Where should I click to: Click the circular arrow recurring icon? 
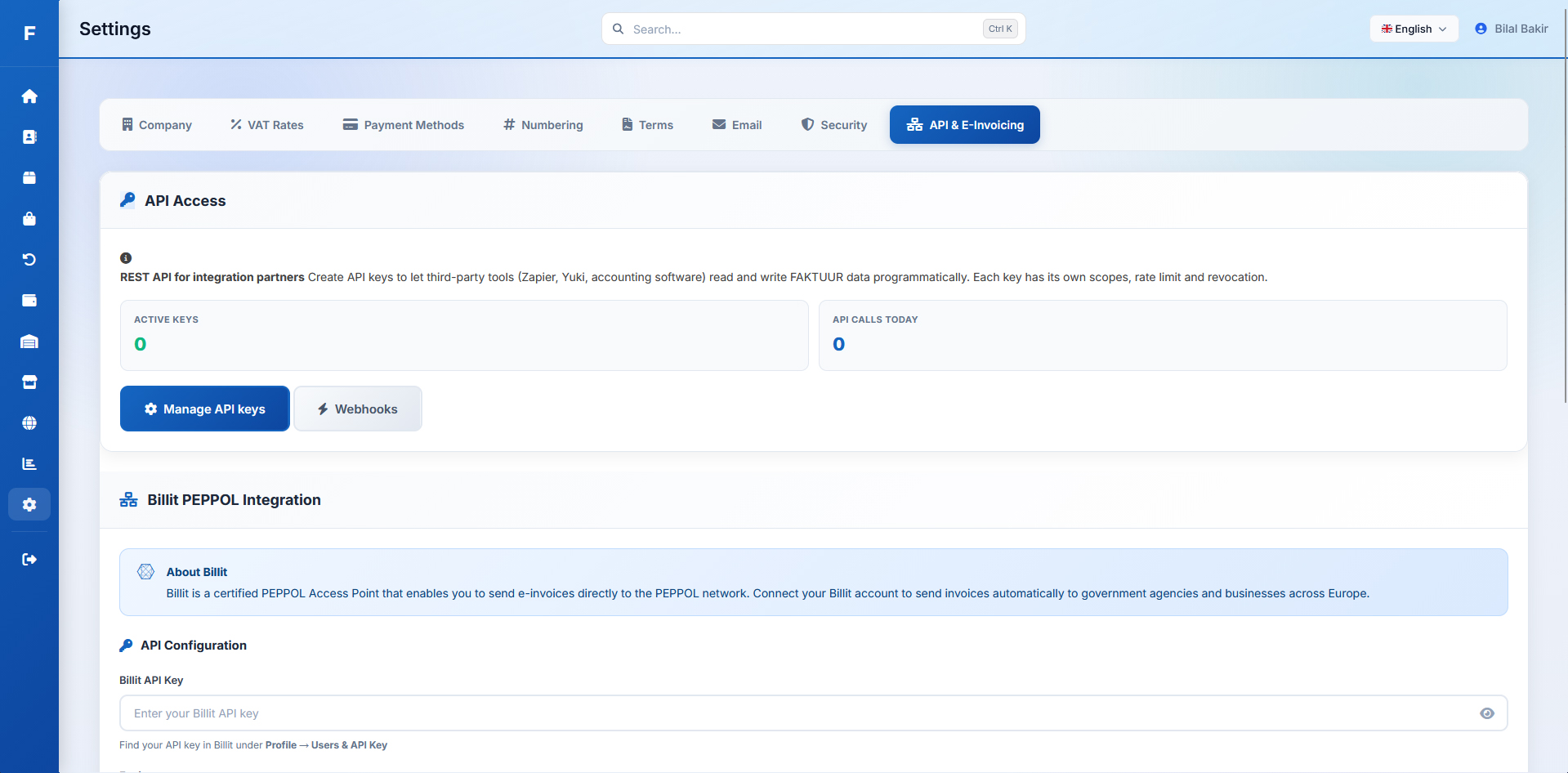[29, 260]
